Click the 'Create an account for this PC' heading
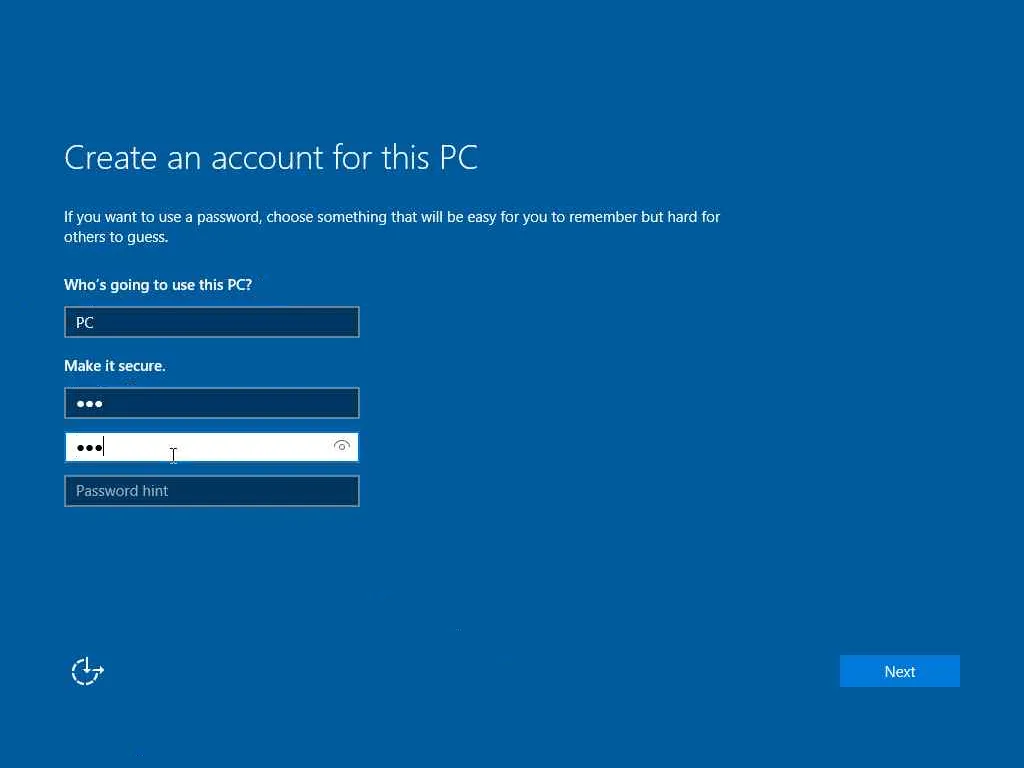1024x768 pixels. click(x=271, y=157)
